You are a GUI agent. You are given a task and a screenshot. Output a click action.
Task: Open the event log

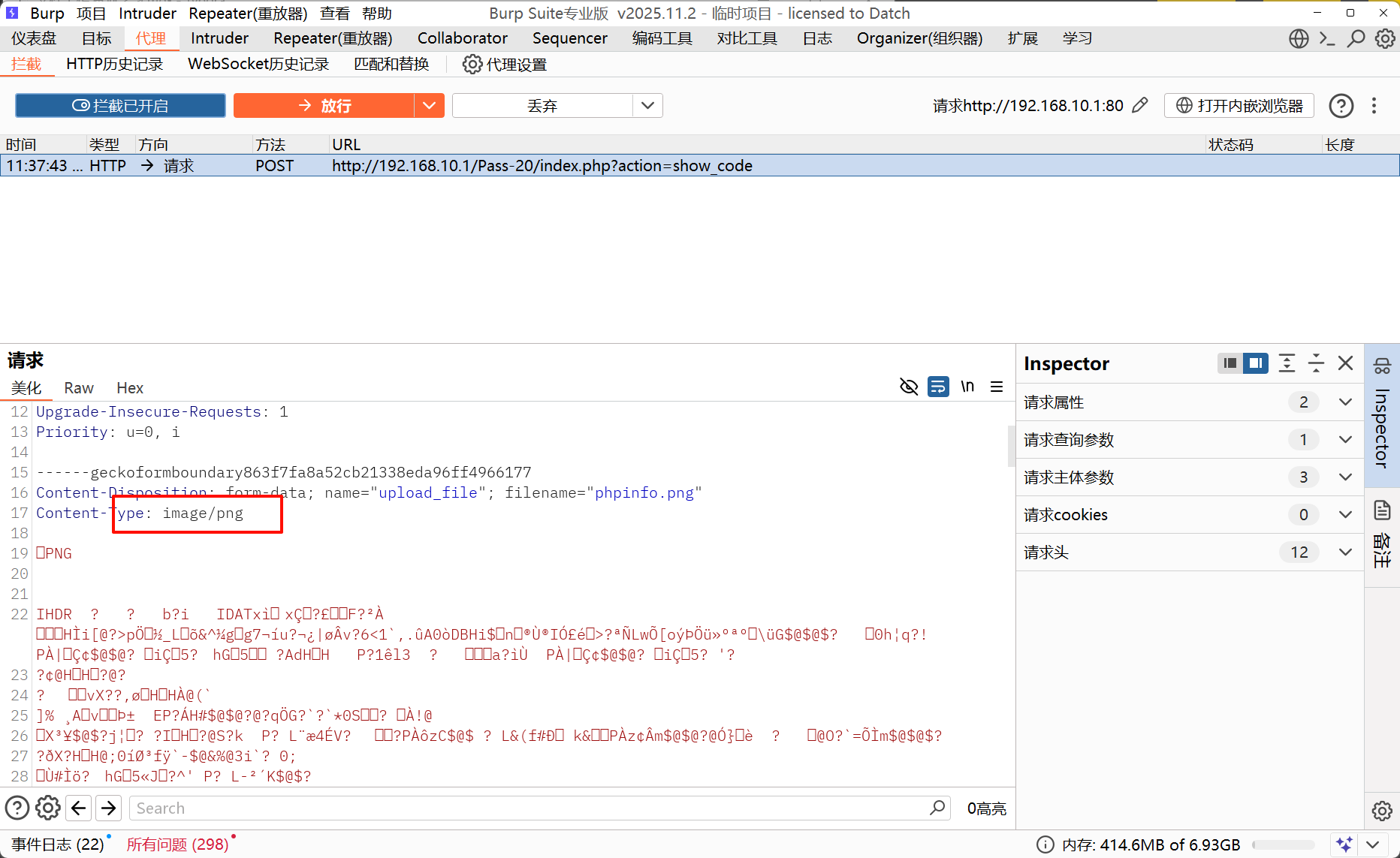pos(59,844)
